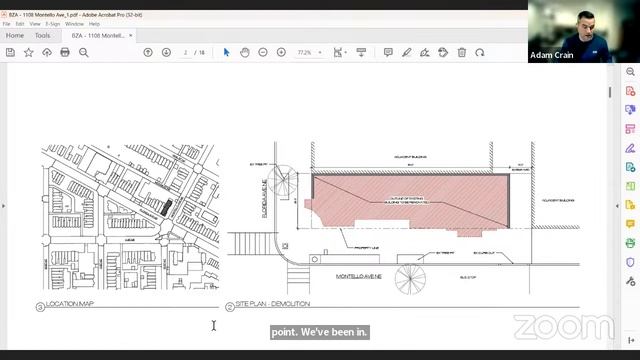Zoom in with plus icon
This screenshot has width=640, height=360.
click(281, 52)
